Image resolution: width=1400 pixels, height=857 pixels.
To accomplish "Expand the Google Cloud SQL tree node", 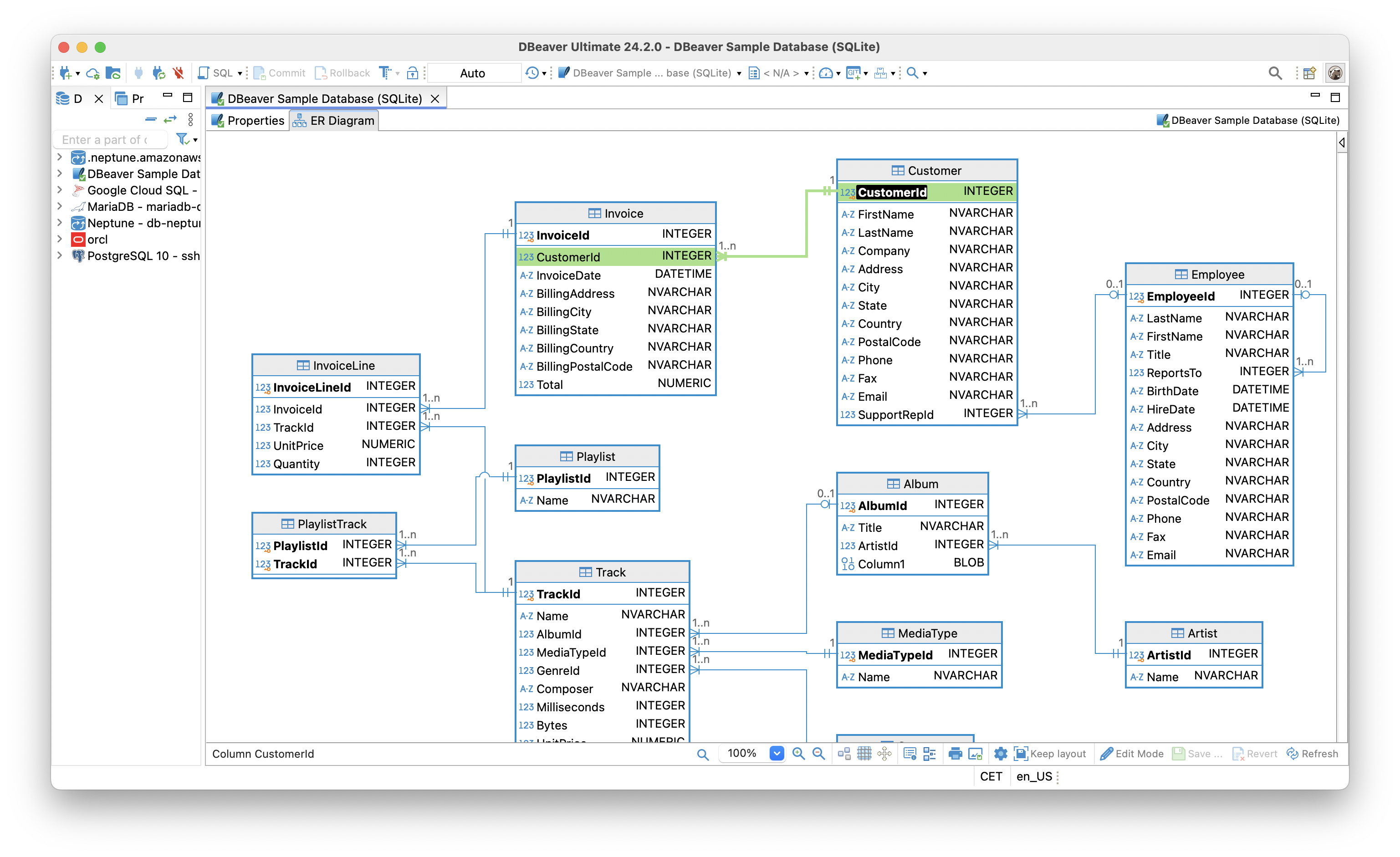I will click(60, 190).
